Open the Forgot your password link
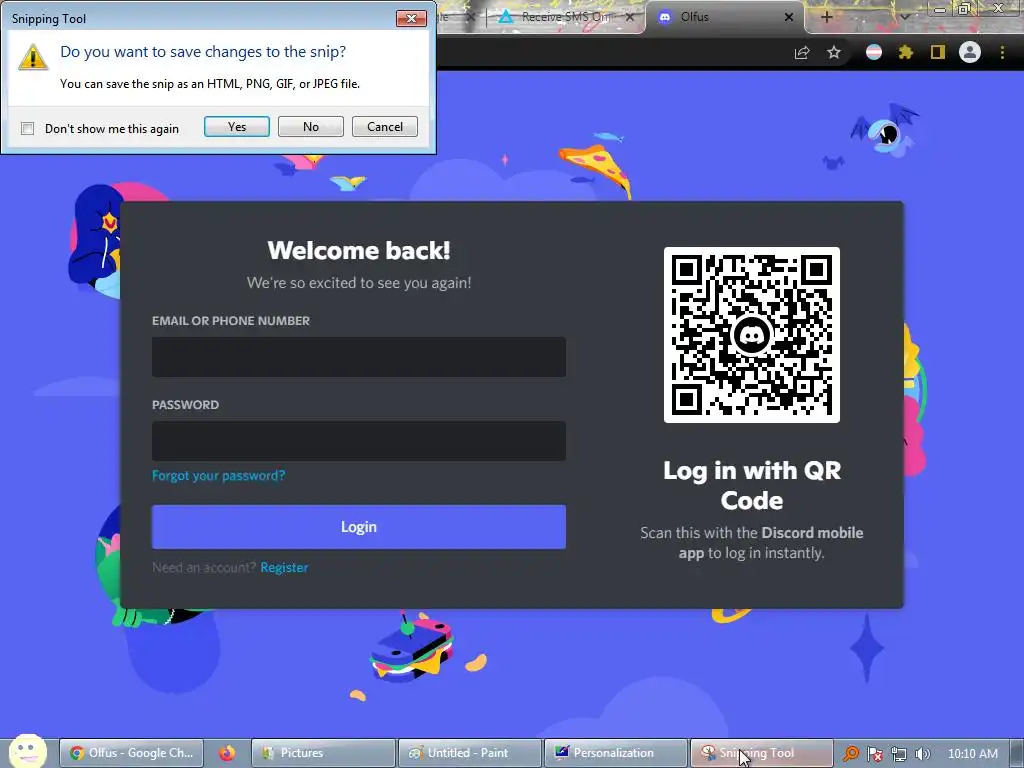The width and height of the screenshot is (1024, 768). 218,475
